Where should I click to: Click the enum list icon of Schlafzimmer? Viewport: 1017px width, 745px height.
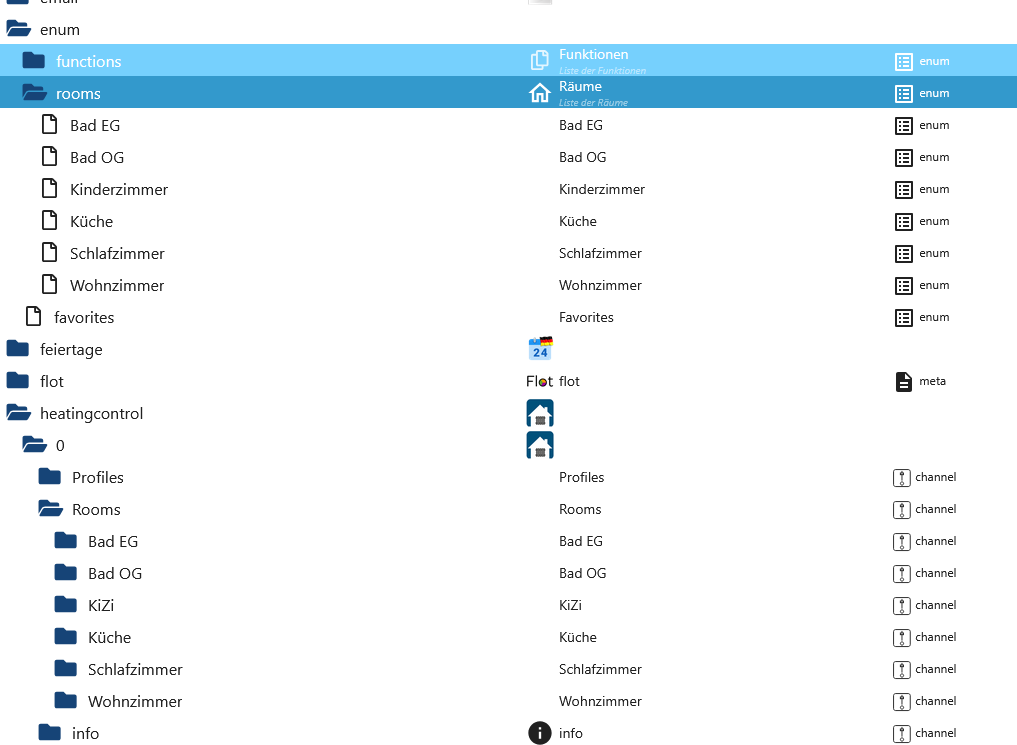pyautogui.click(x=903, y=254)
